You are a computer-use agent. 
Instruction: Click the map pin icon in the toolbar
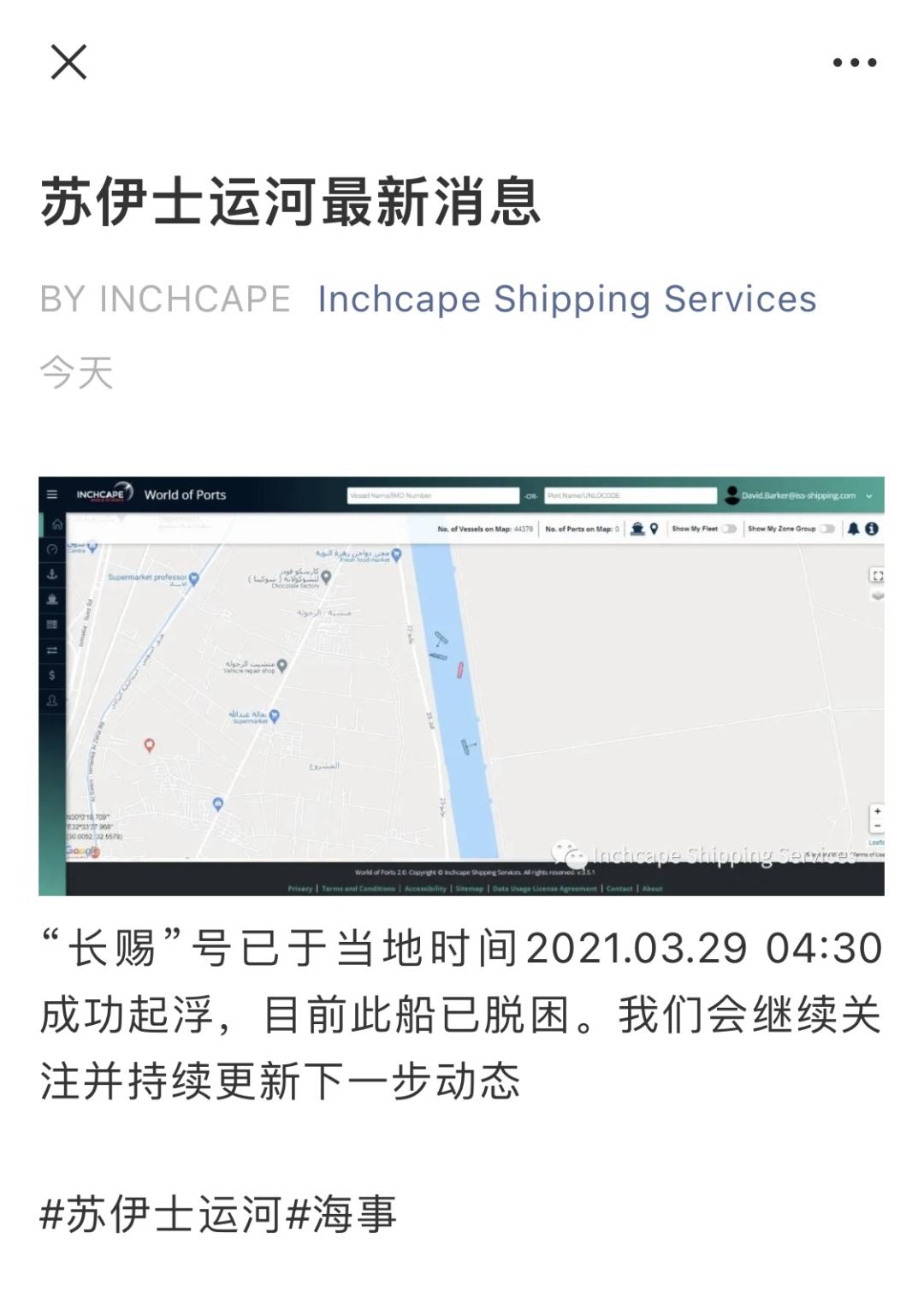[x=654, y=529]
